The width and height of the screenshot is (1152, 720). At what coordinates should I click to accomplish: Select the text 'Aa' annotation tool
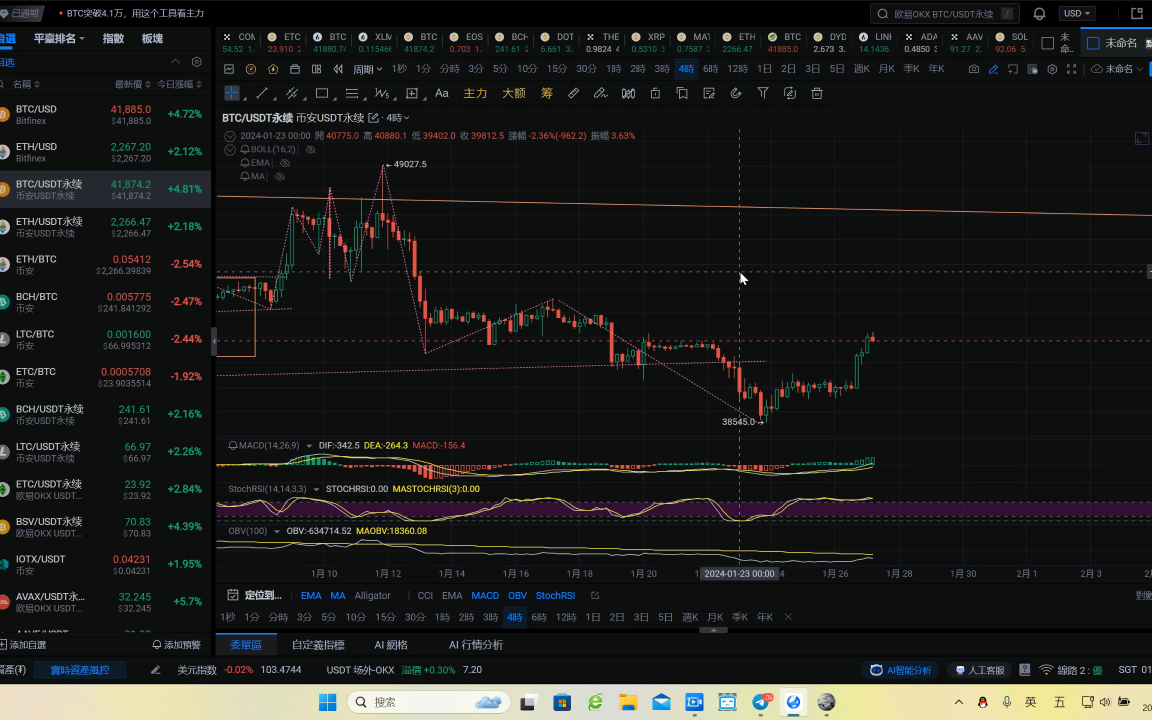(442, 93)
